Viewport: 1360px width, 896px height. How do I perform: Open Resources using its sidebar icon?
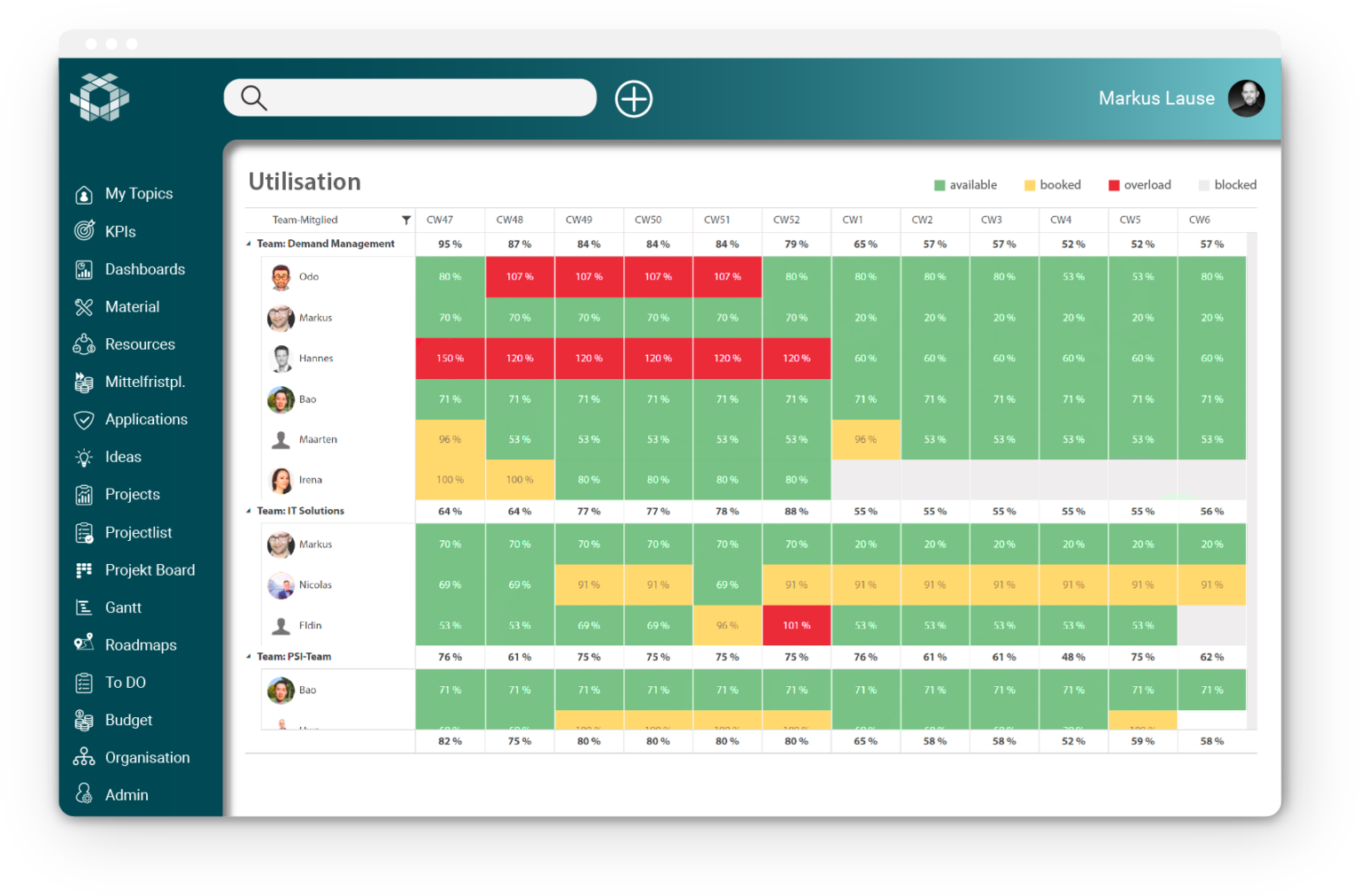coord(84,344)
